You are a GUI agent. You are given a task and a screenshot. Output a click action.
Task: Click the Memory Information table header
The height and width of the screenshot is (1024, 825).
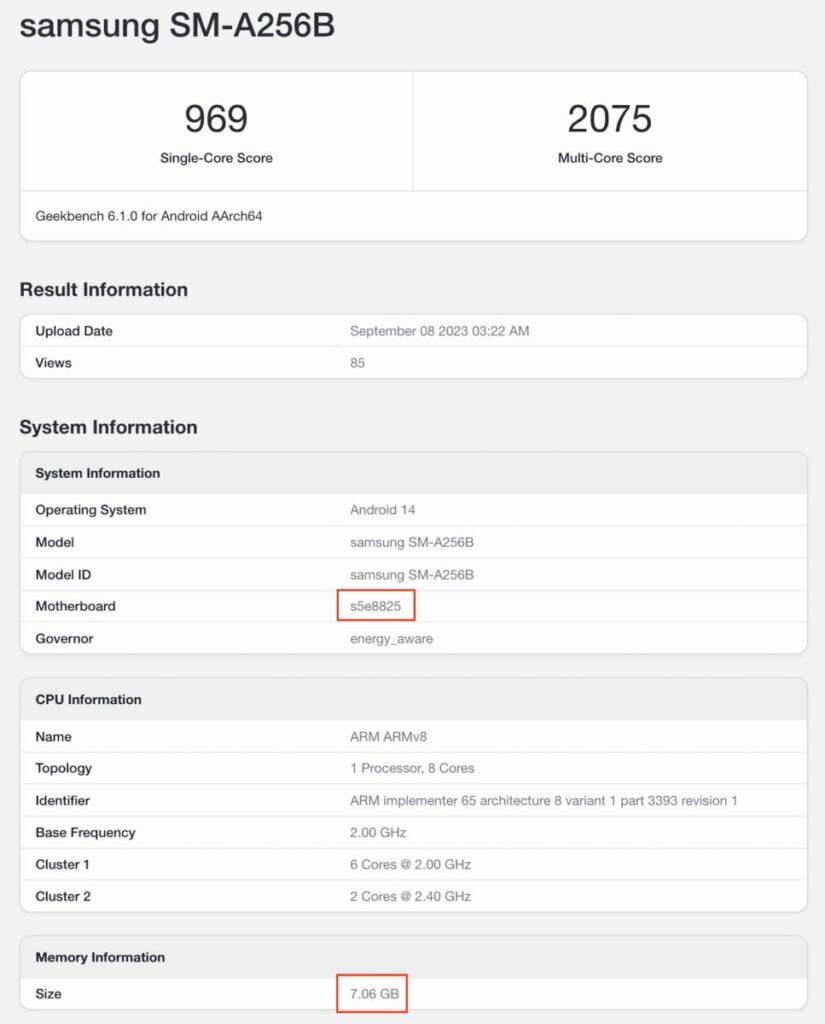(100, 957)
